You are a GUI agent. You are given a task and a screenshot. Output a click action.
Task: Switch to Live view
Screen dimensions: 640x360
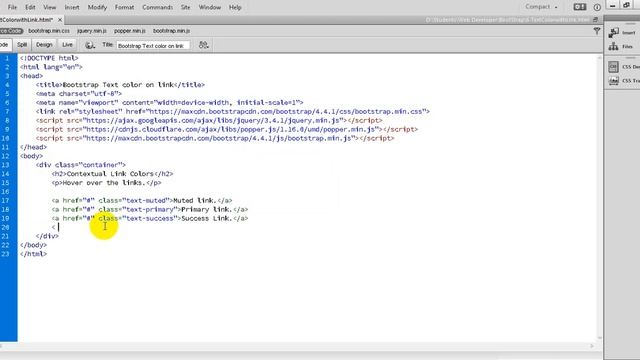pos(67,45)
